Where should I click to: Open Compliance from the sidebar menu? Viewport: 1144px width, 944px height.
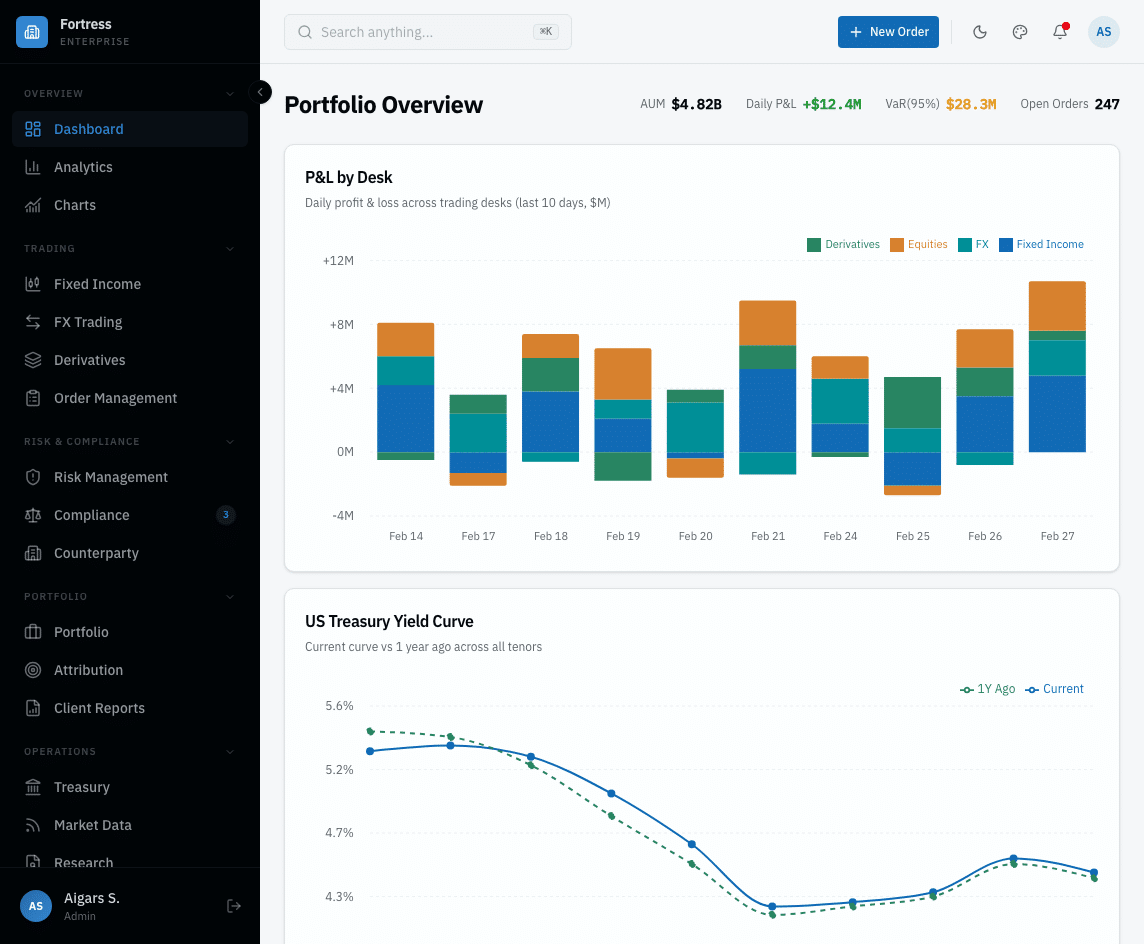tap(93, 515)
